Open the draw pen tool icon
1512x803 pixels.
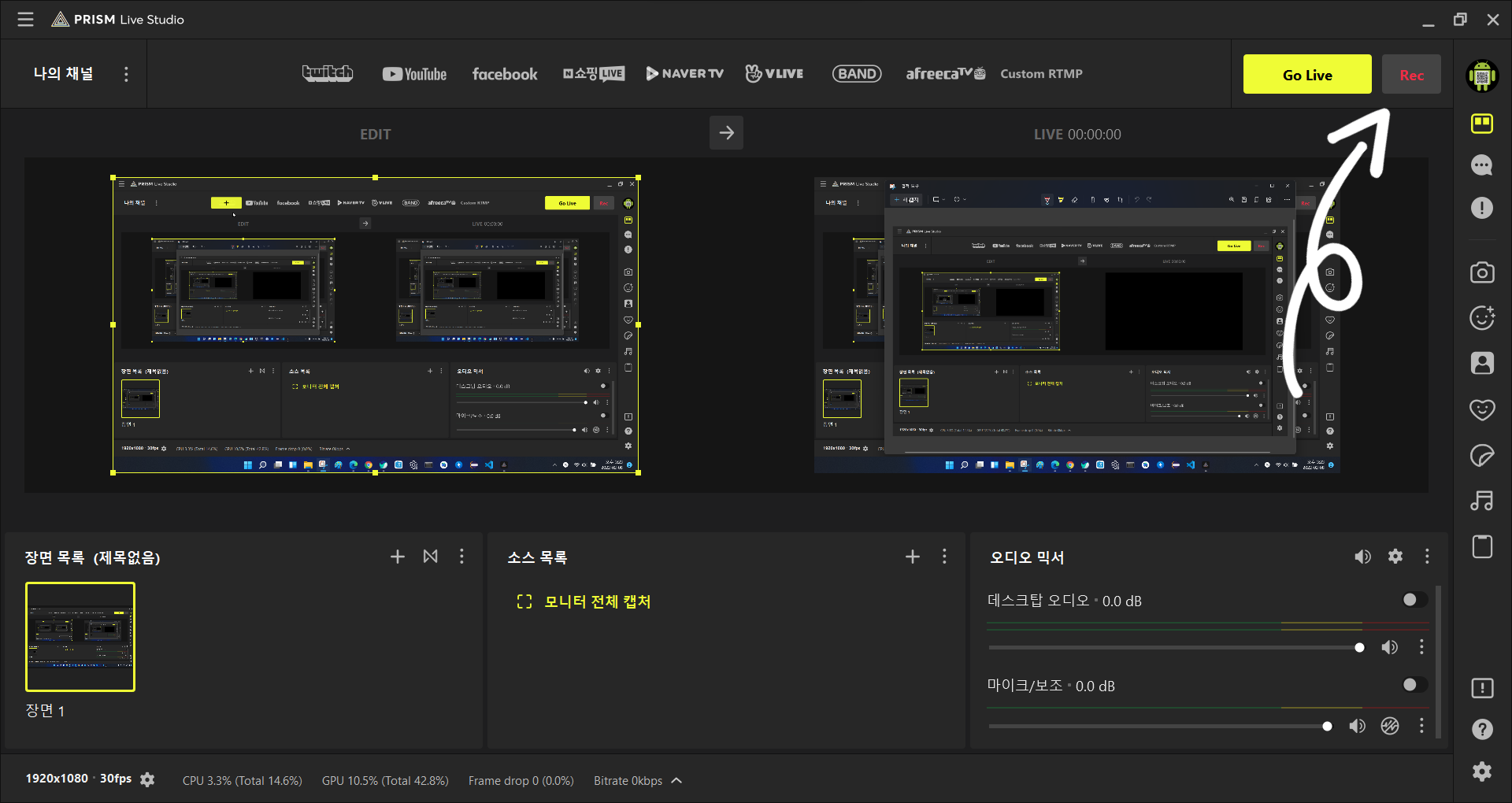pyautogui.click(x=1482, y=456)
